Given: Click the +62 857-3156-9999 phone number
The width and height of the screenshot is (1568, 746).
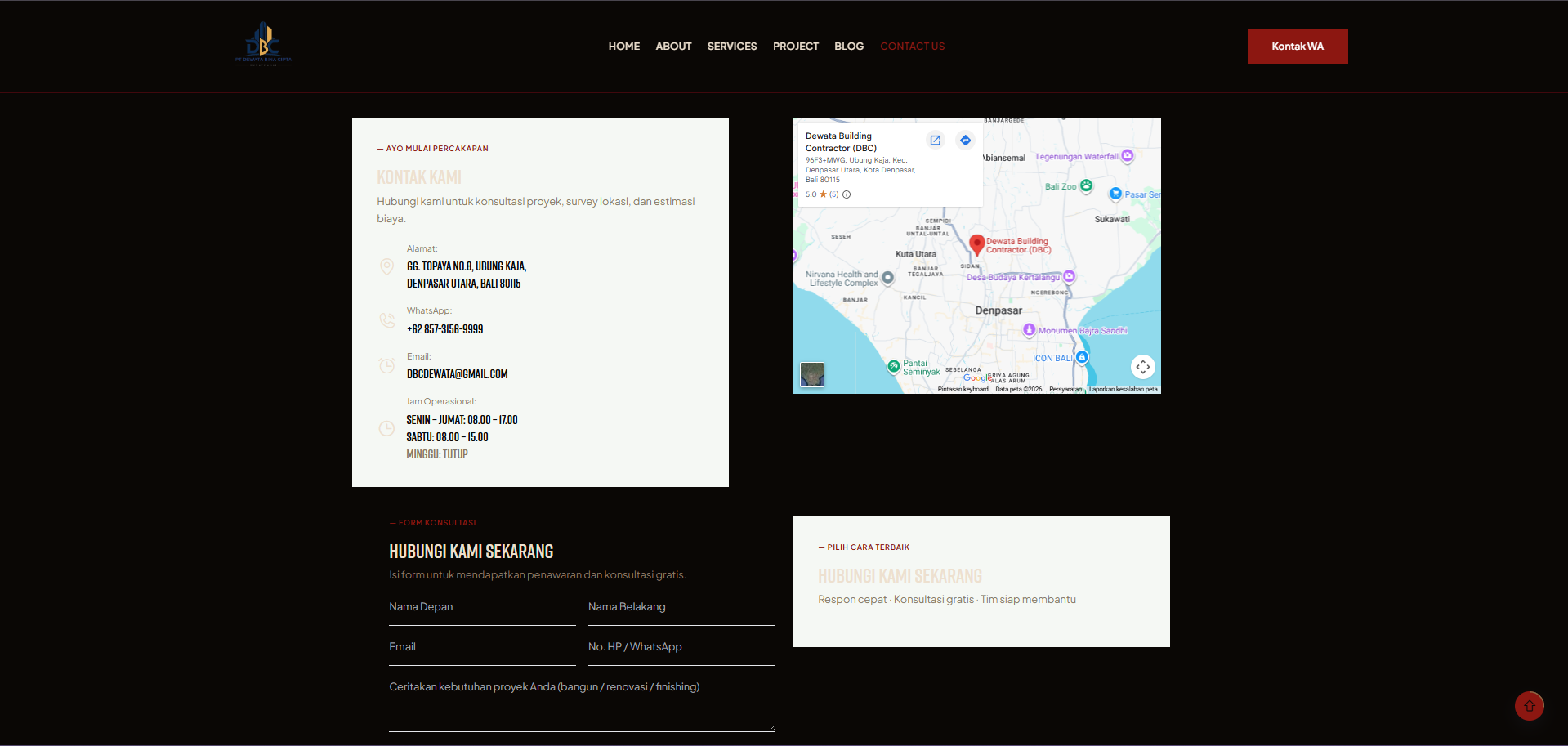Looking at the screenshot, I should [445, 329].
